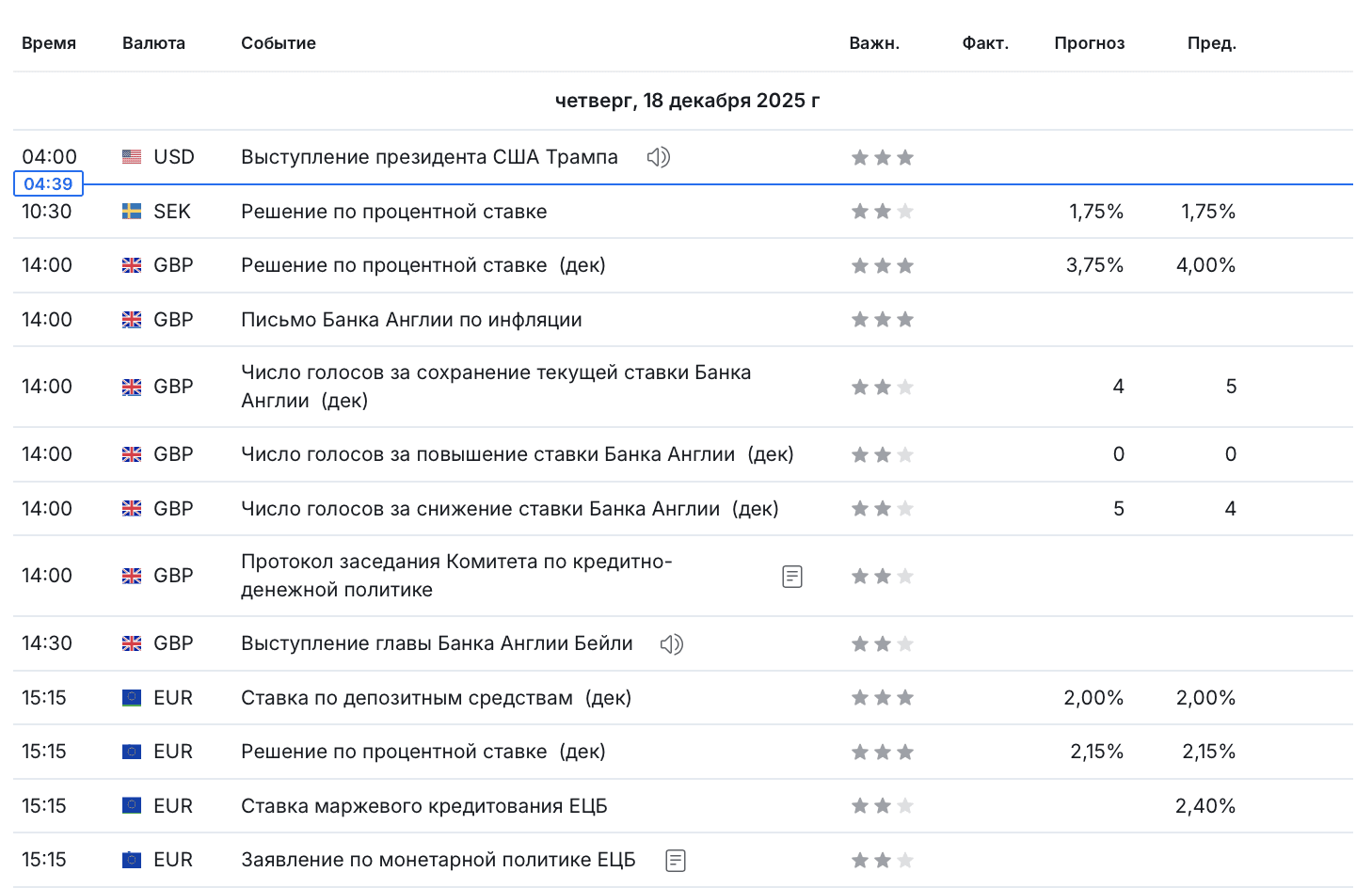Click speaker icon next to Trump speech event
Viewport: 1372px width, 888px height.
coord(659,157)
